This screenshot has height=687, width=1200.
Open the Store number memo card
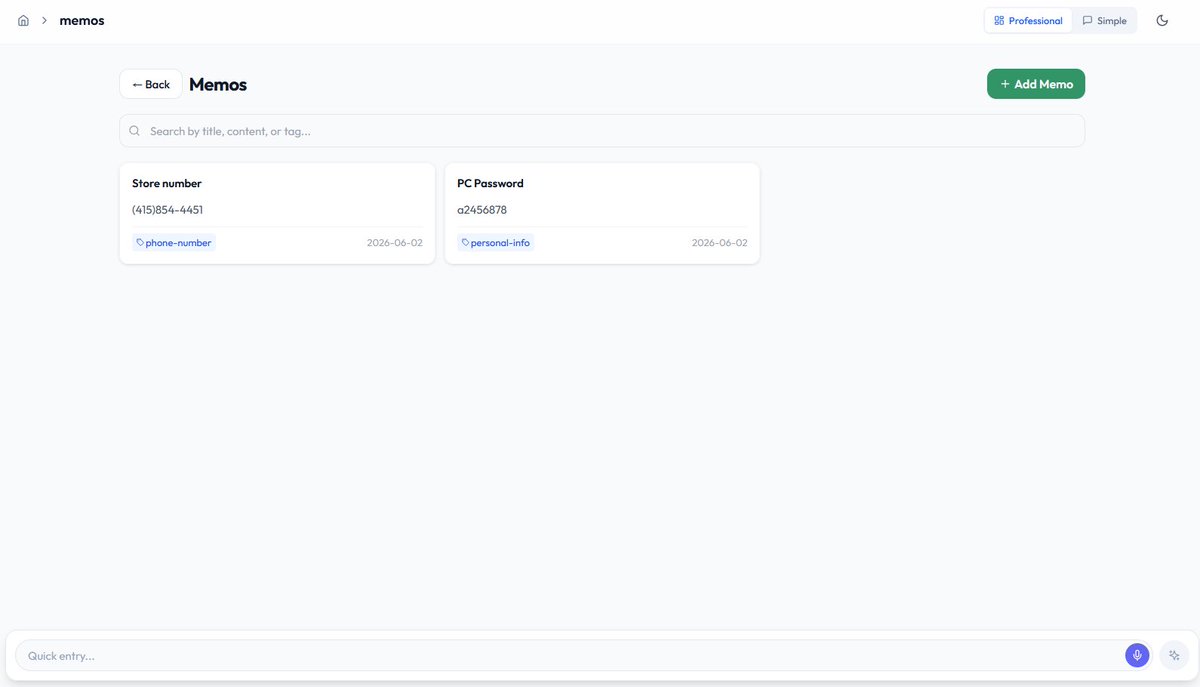click(x=277, y=214)
